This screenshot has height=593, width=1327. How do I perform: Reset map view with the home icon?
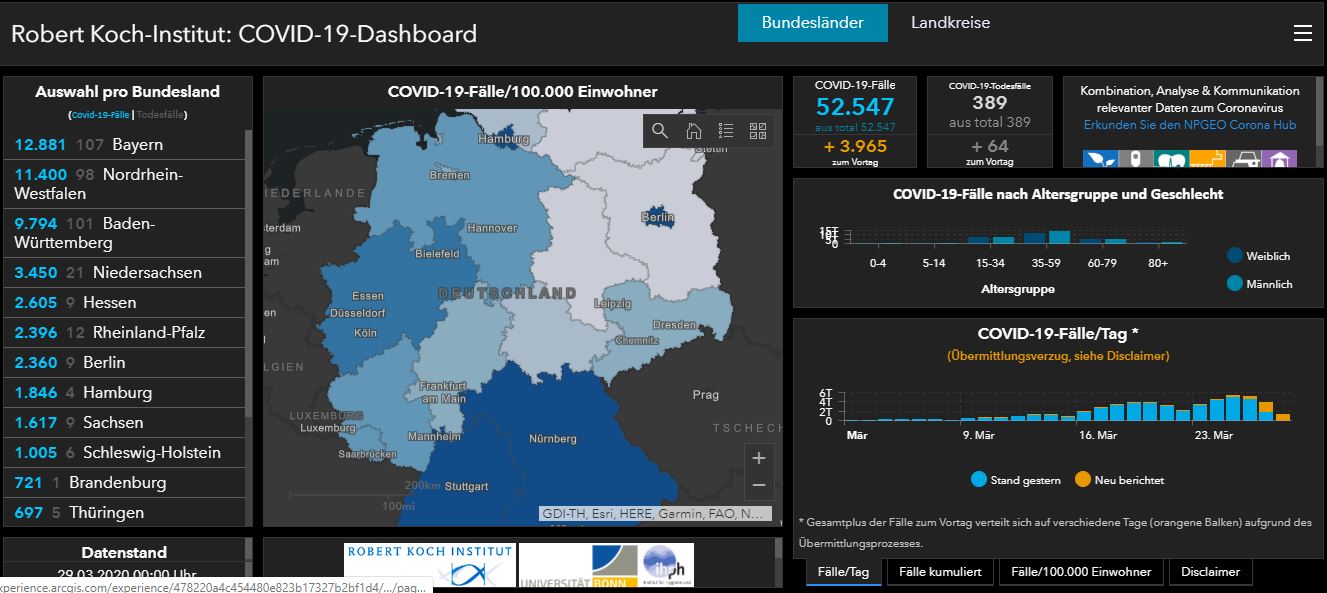[x=694, y=129]
